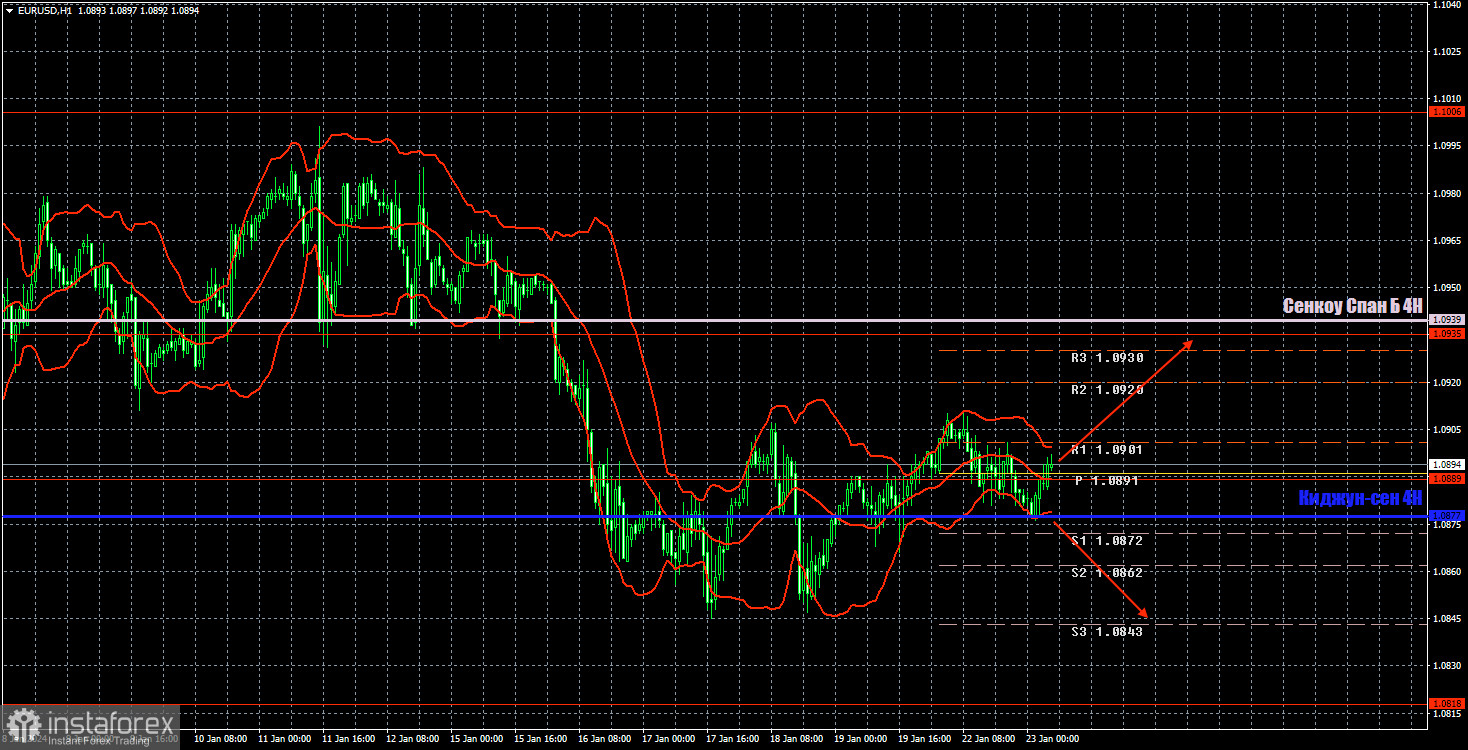Click the 19 Jan 00:00 time label
The width and height of the screenshot is (1468, 750).
[x=861, y=739]
